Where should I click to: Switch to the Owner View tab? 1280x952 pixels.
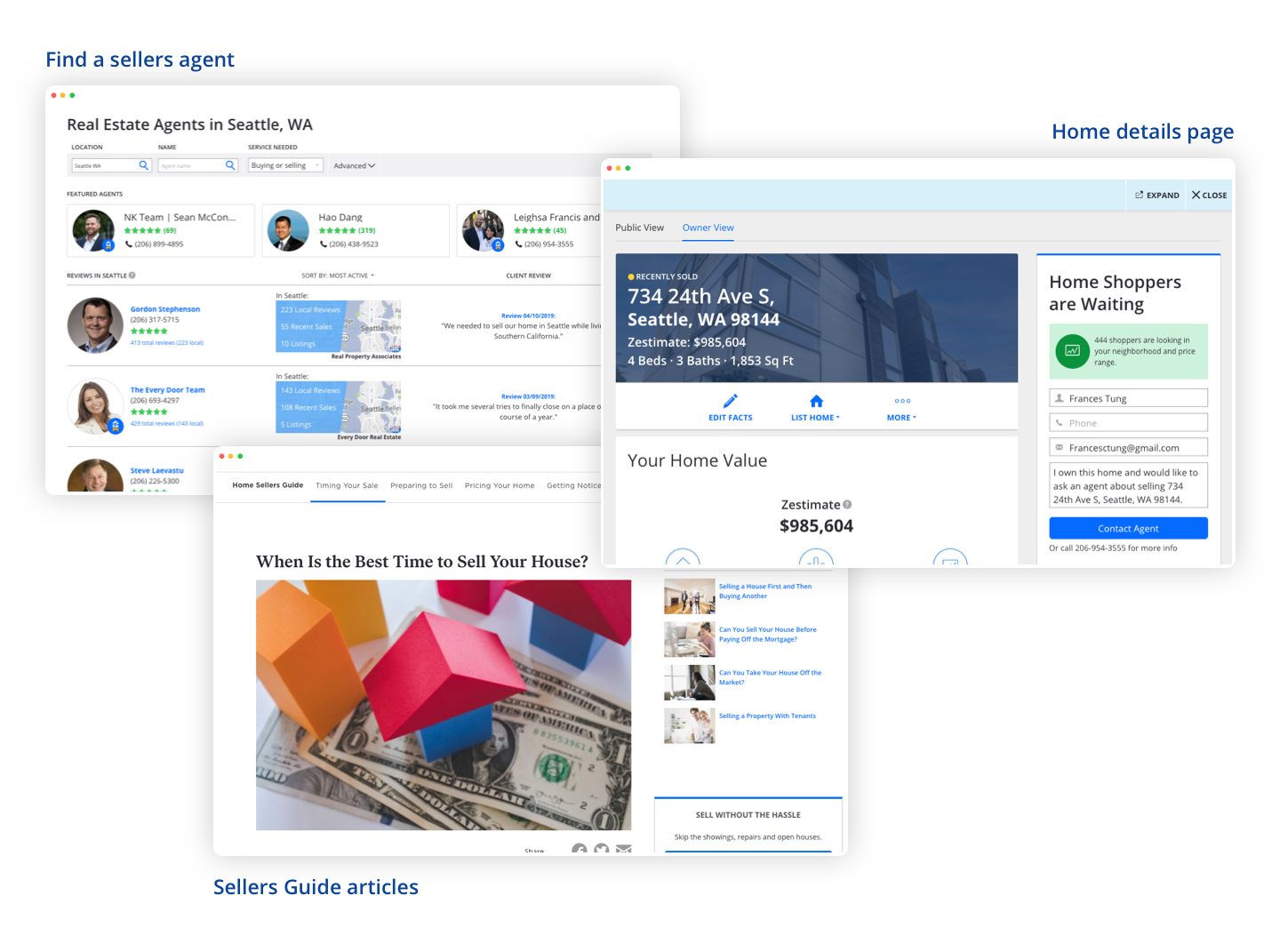708,228
